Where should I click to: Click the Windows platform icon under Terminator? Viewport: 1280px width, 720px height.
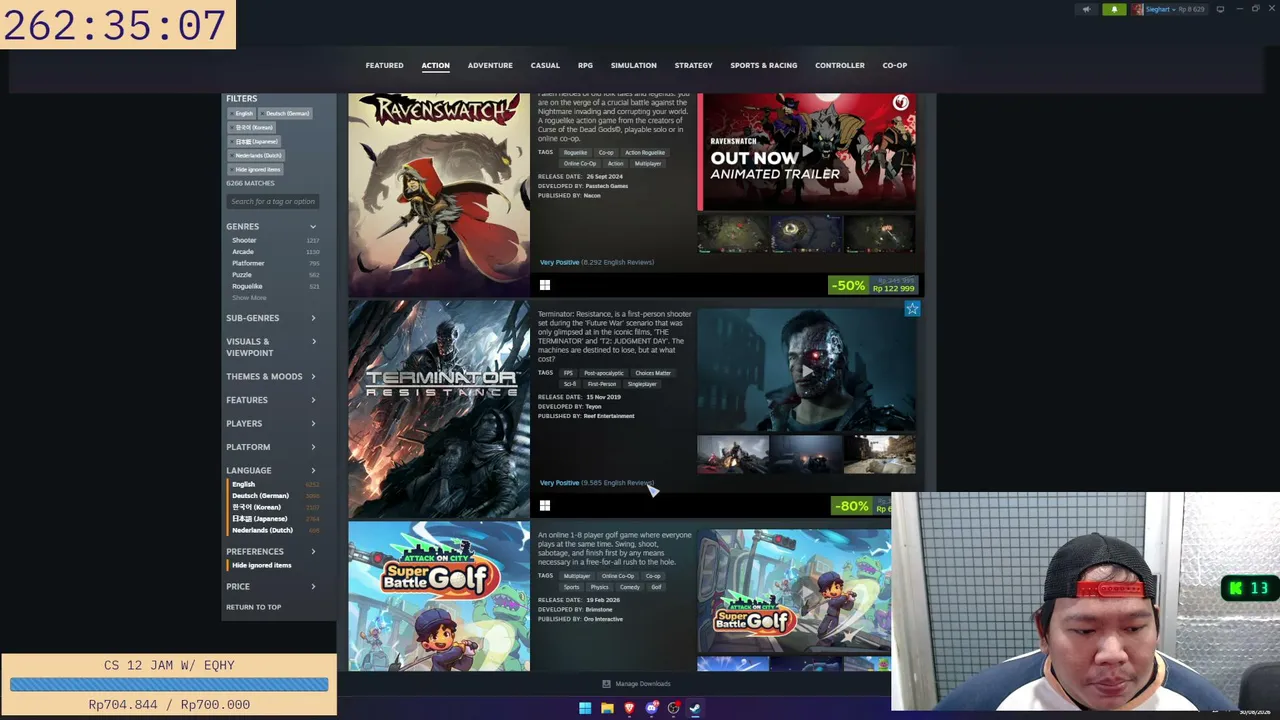click(545, 506)
